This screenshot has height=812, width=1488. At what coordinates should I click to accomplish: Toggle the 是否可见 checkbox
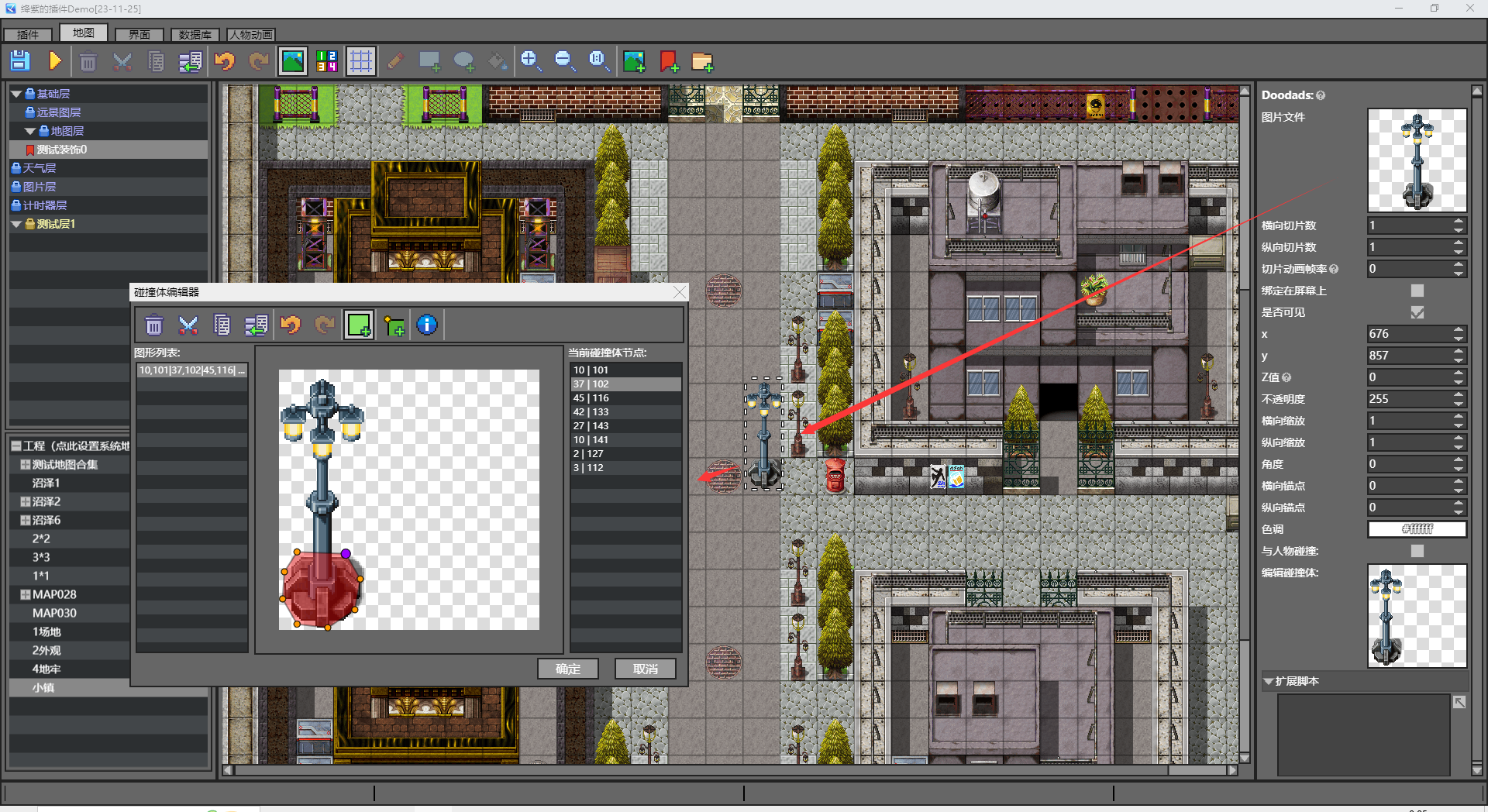pos(1417,312)
